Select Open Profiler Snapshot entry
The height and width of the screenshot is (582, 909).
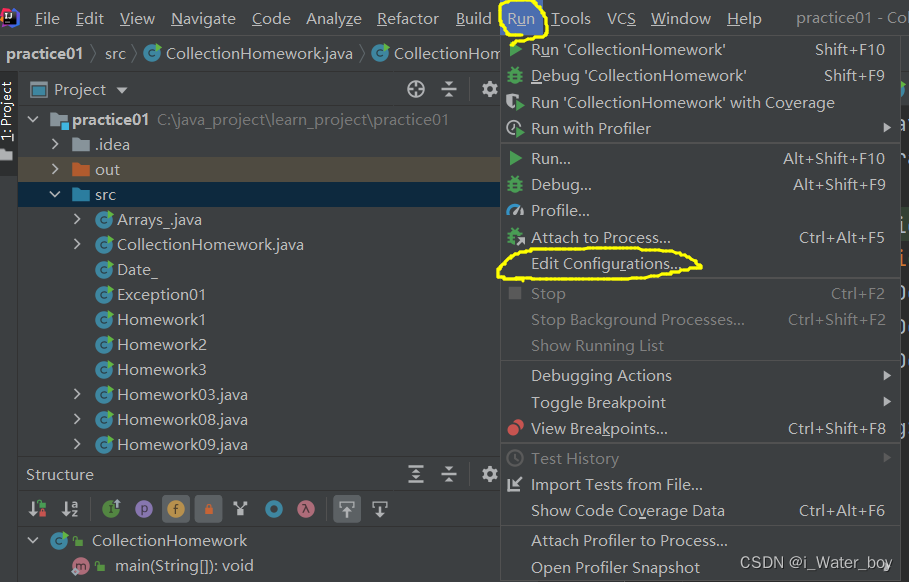click(x=700, y=568)
